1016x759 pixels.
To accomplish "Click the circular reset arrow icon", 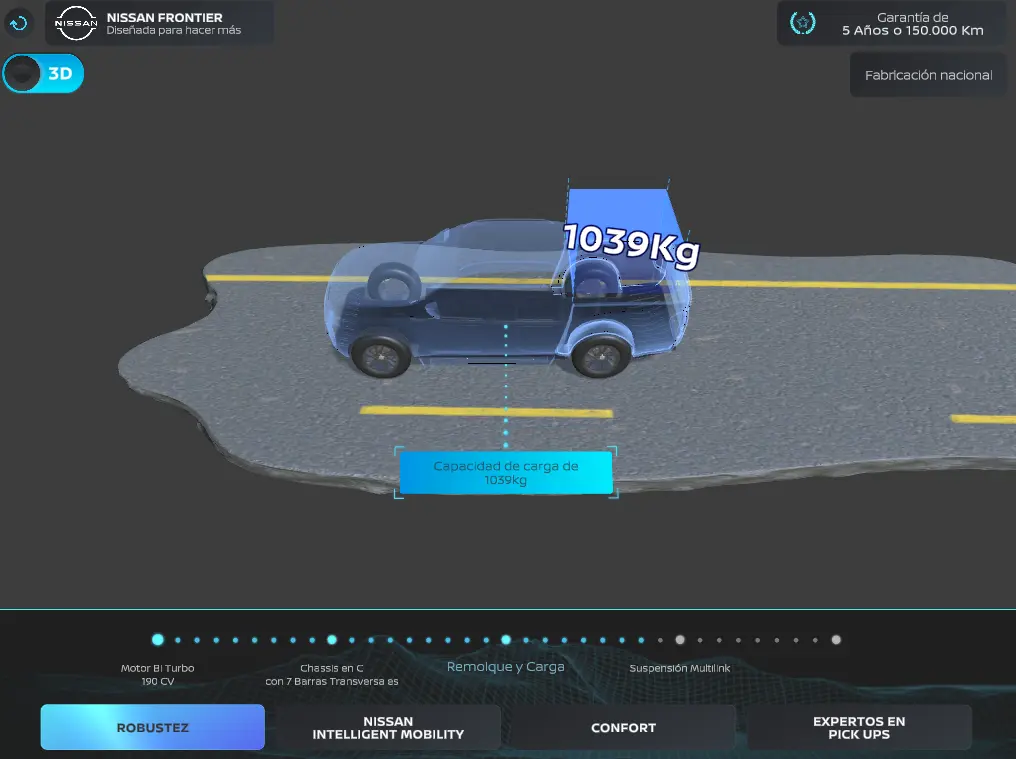I will pyautogui.click(x=19, y=24).
